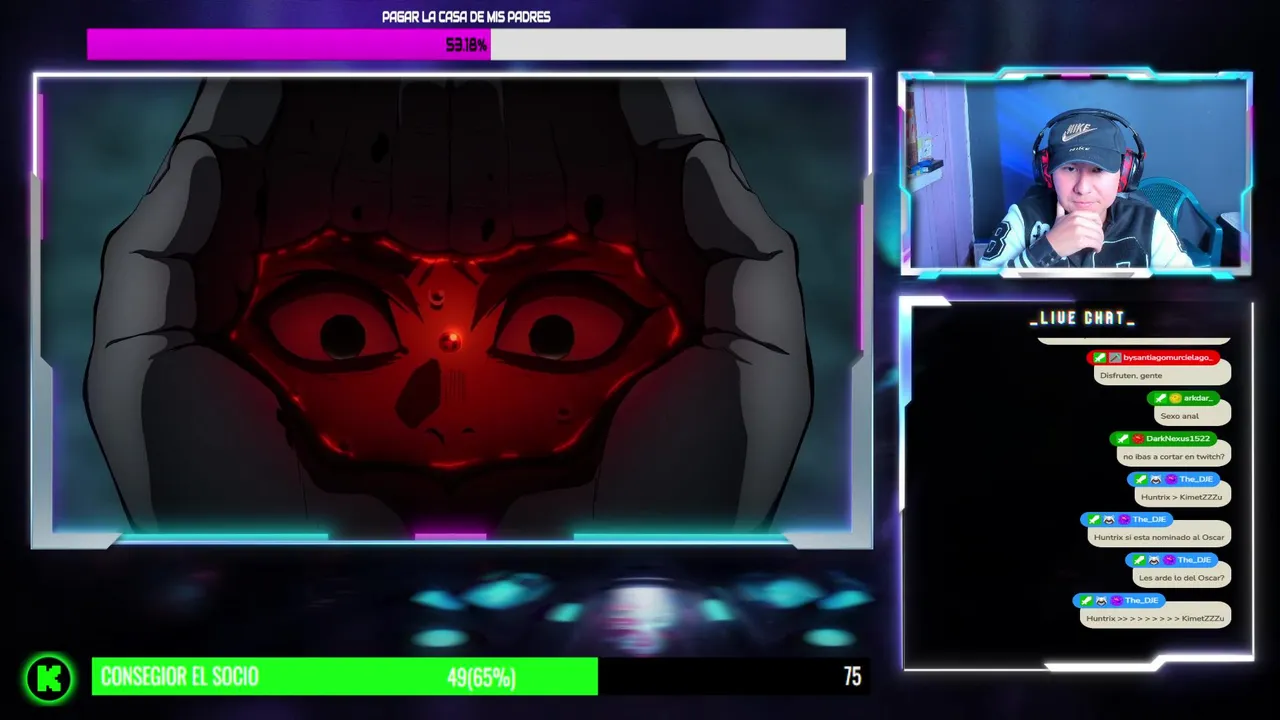Click the sword badge beside DarkNexus1522

1122,439
